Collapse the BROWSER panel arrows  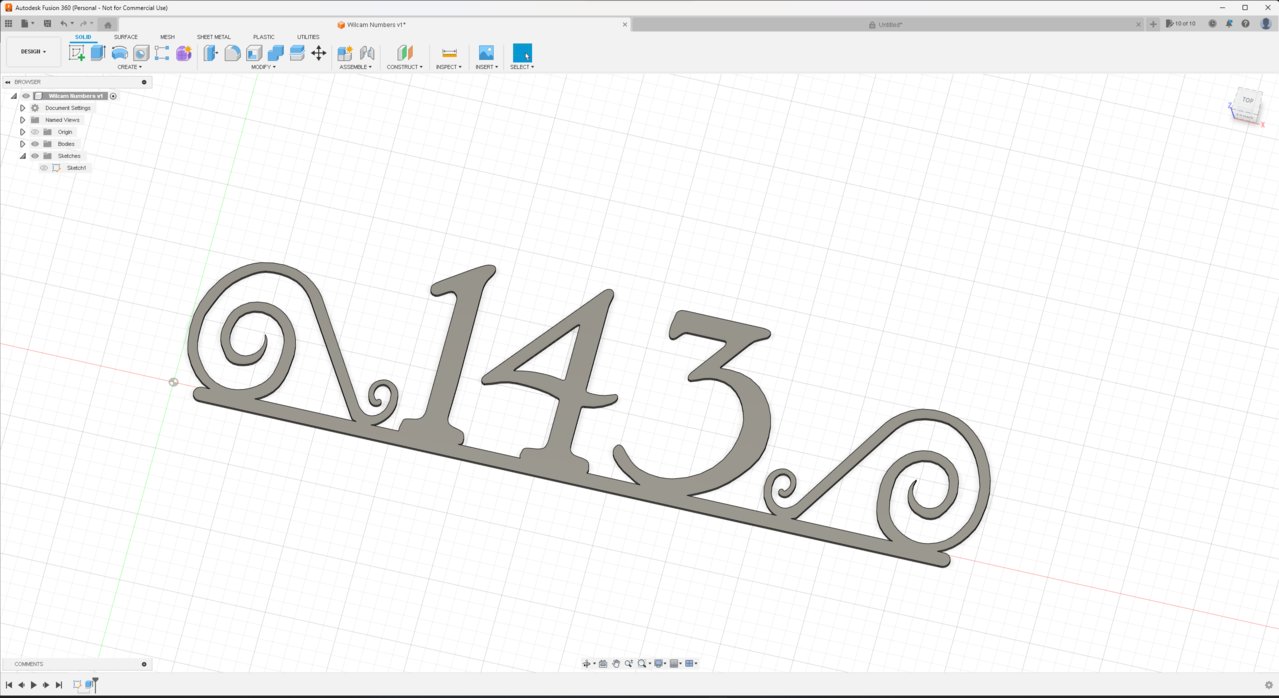[x=7, y=82]
